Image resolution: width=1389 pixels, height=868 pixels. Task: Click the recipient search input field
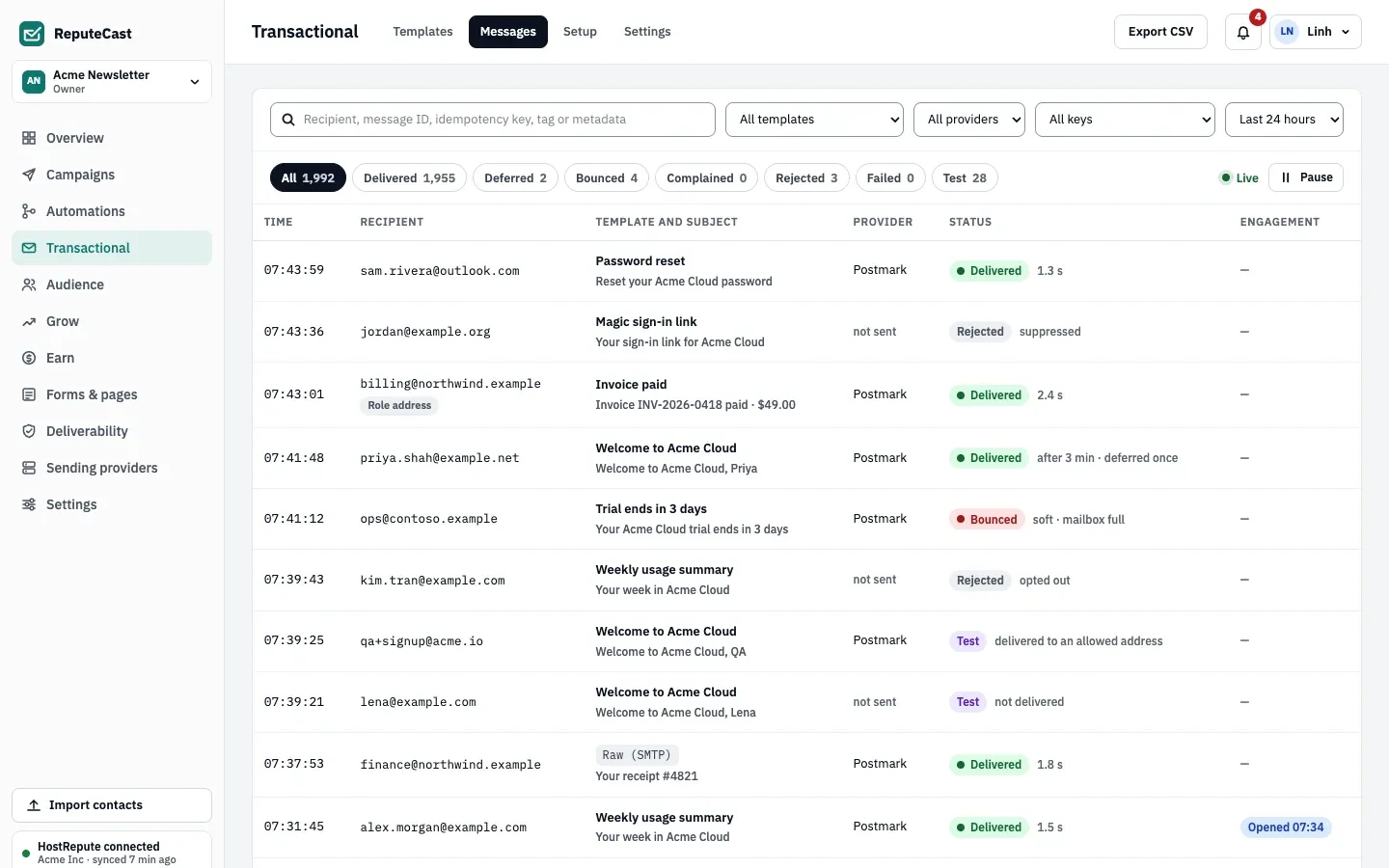point(493,120)
